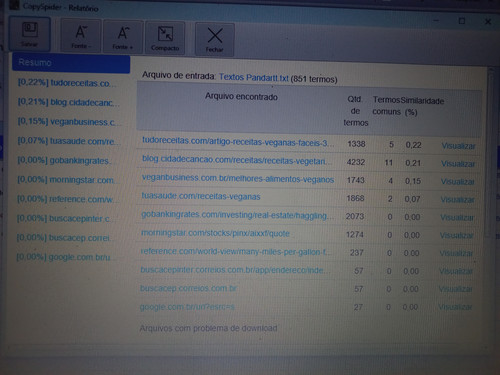
Task: Click the 0,22 similarity value
Action: [413, 145]
